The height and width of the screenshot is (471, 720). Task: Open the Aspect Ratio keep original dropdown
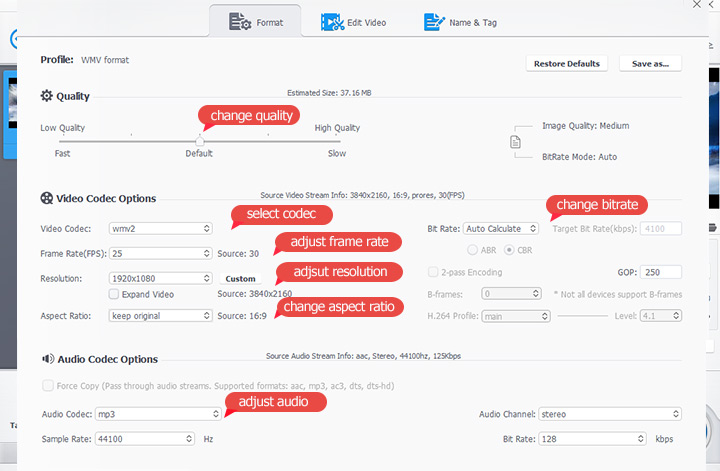[160, 315]
